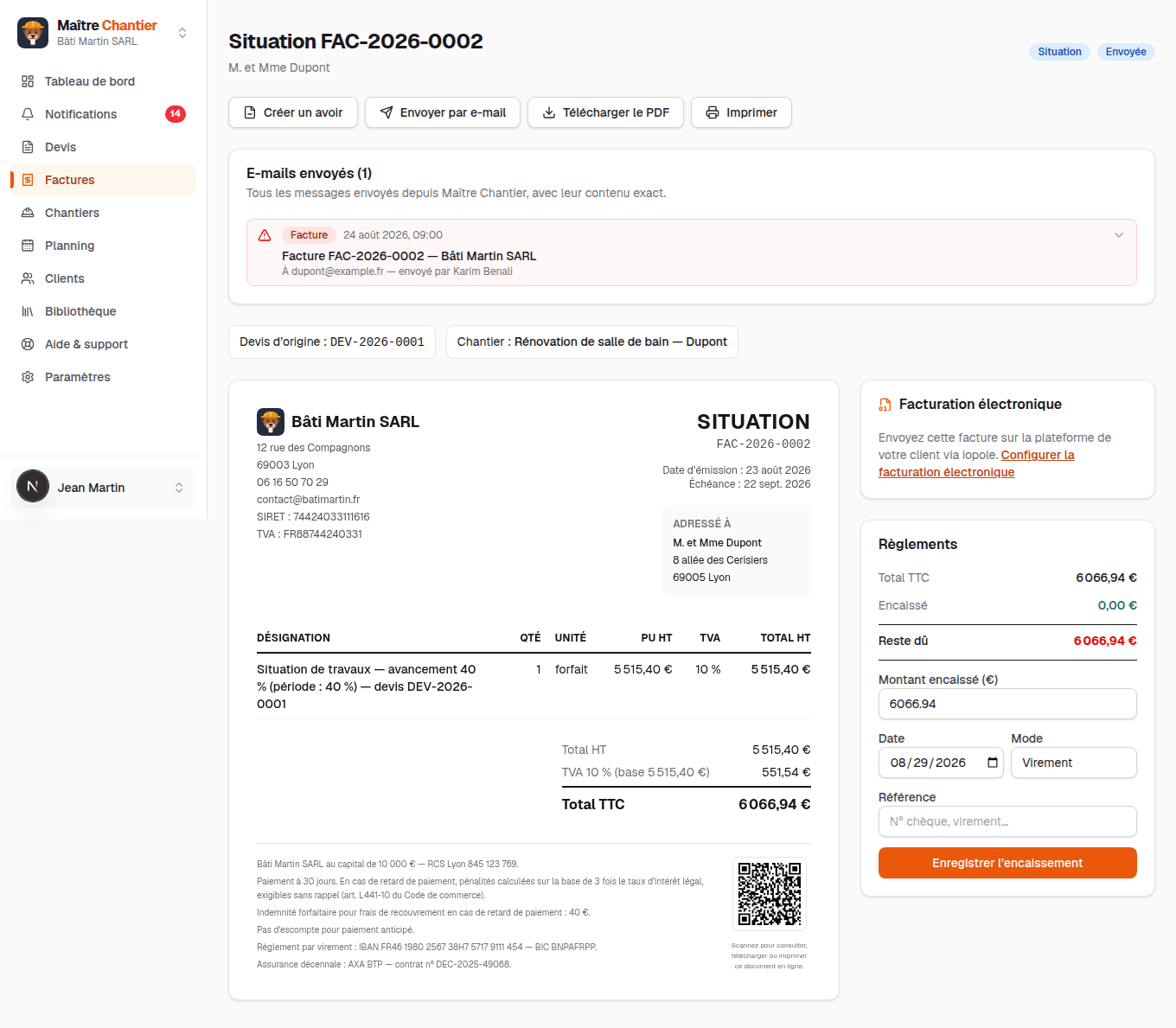Open the Planning page
The height and width of the screenshot is (1028, 1176).
click(x=103, y=246)
